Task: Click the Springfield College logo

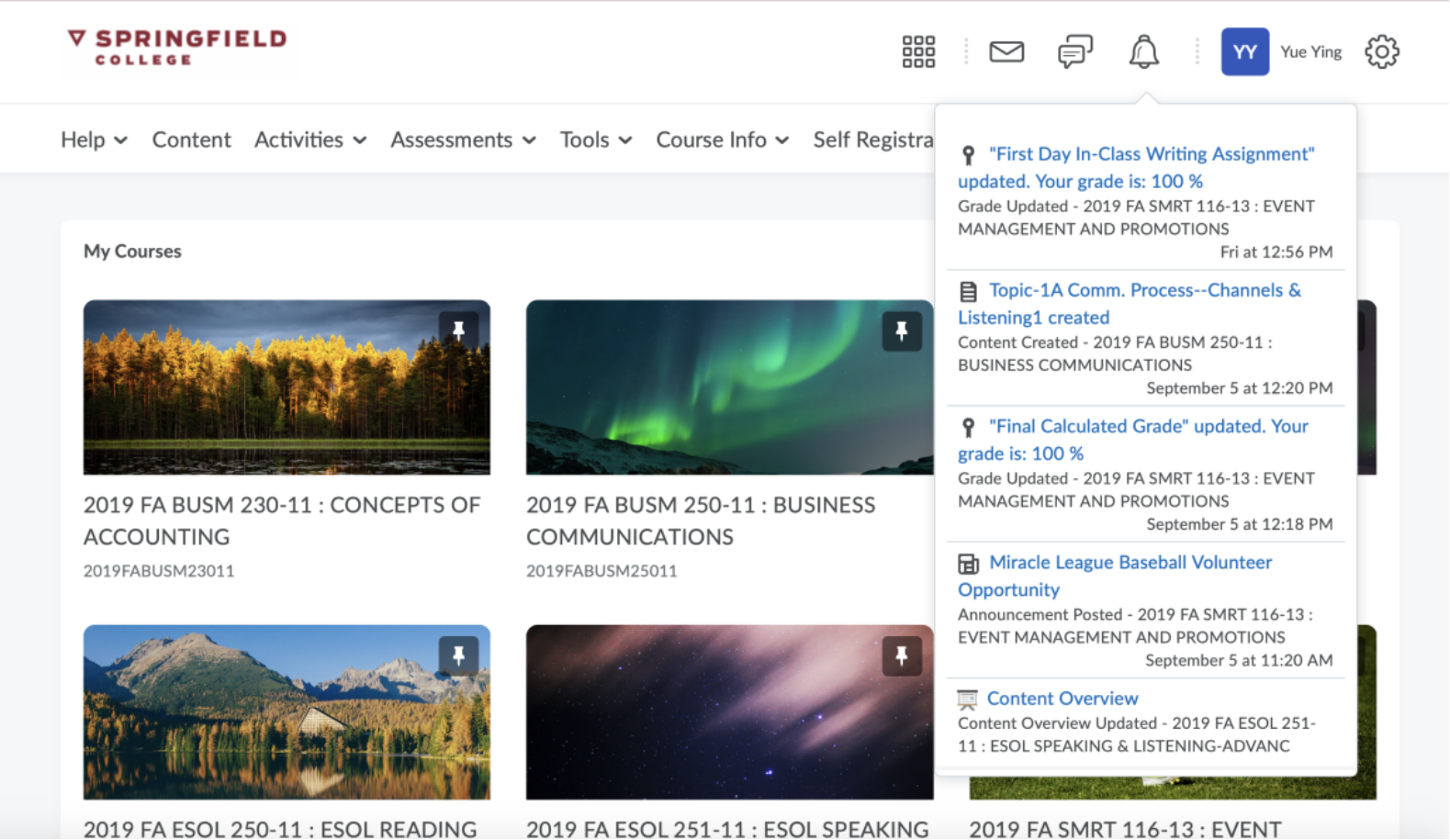Action: coord(177,48)
